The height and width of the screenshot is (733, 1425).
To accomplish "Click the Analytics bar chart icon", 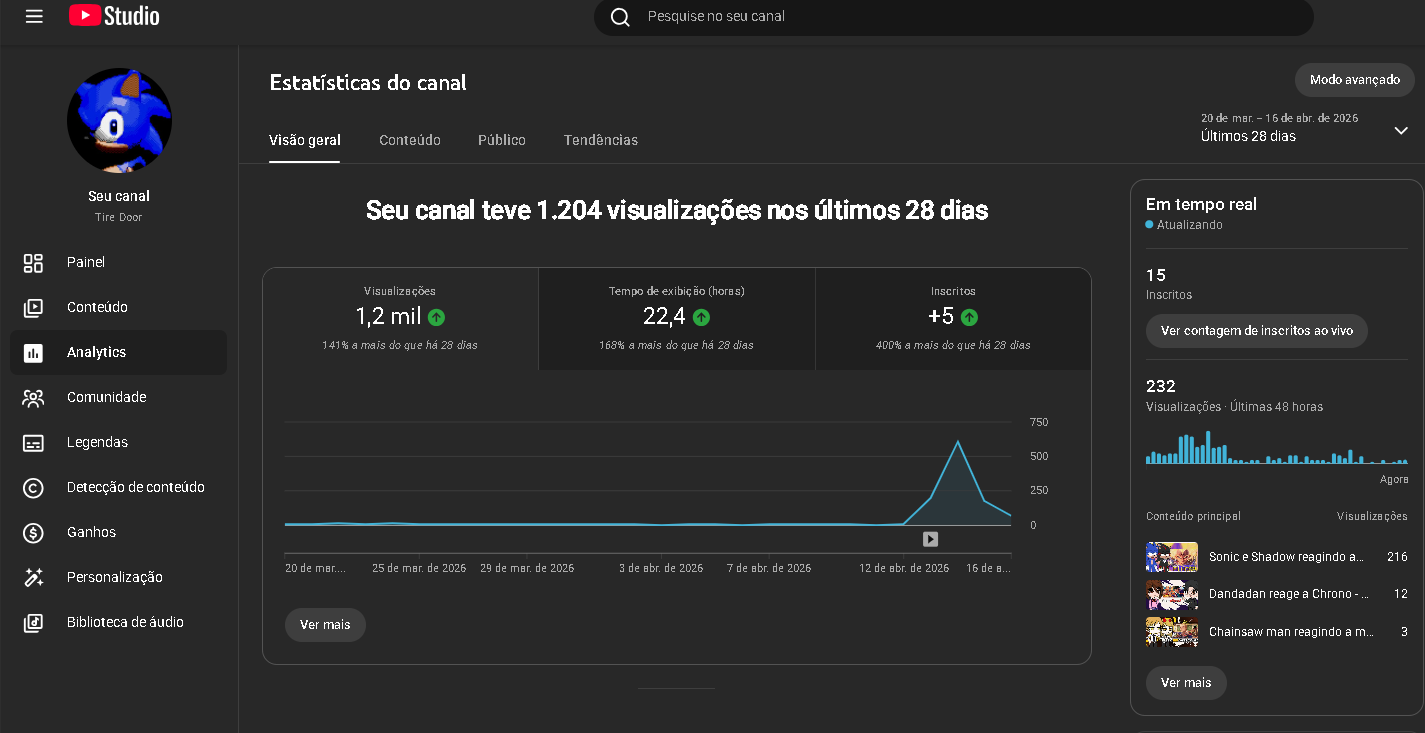I will tap(33, 352).
